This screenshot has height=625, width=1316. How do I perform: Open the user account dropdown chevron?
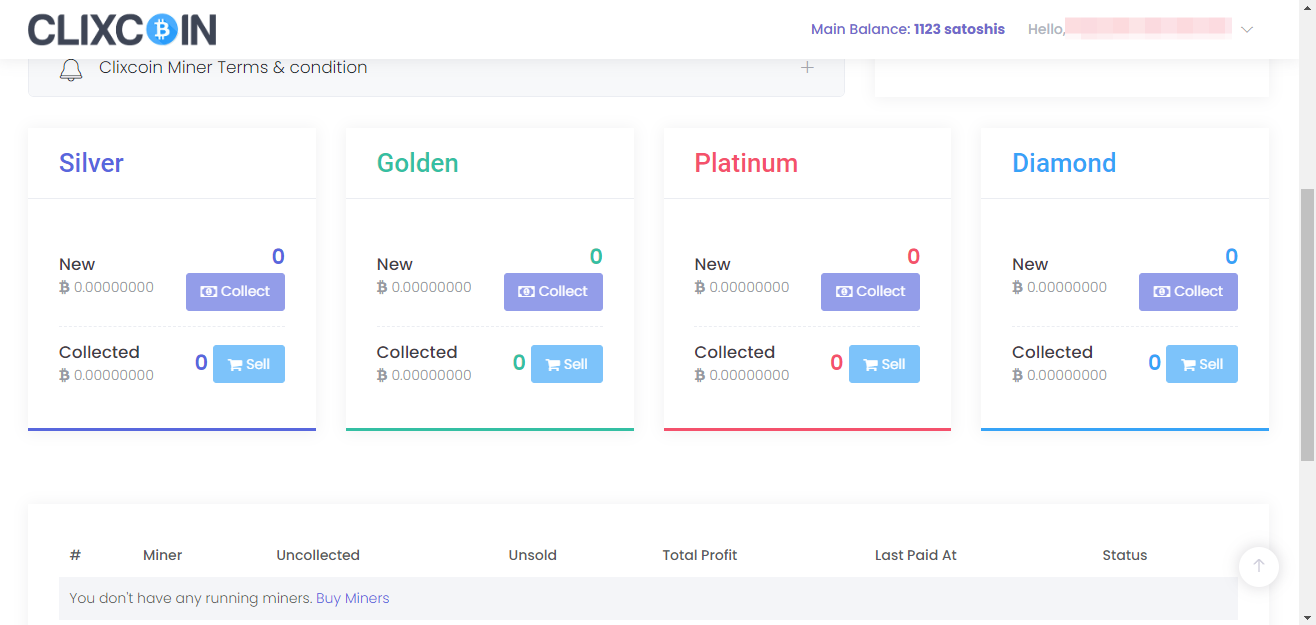tap(1247, 30)
